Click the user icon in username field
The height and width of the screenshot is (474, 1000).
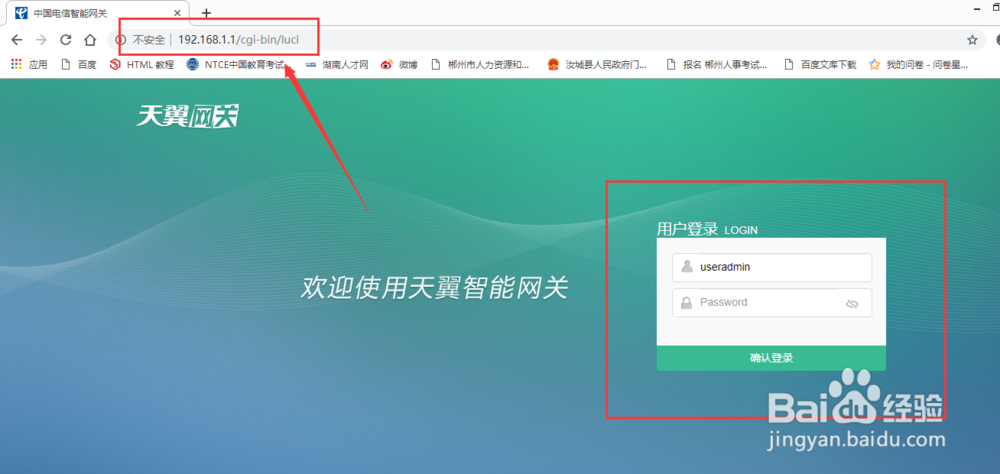pyautogui.click(x=686, y=267)
